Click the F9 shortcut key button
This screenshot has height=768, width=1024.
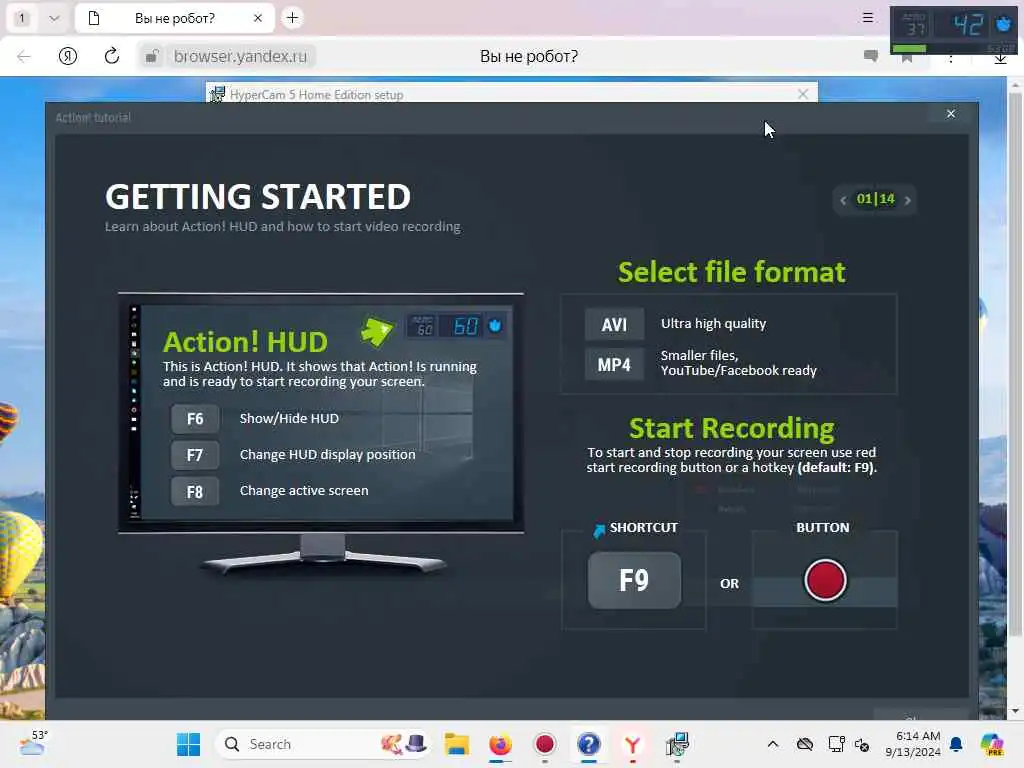634,580
